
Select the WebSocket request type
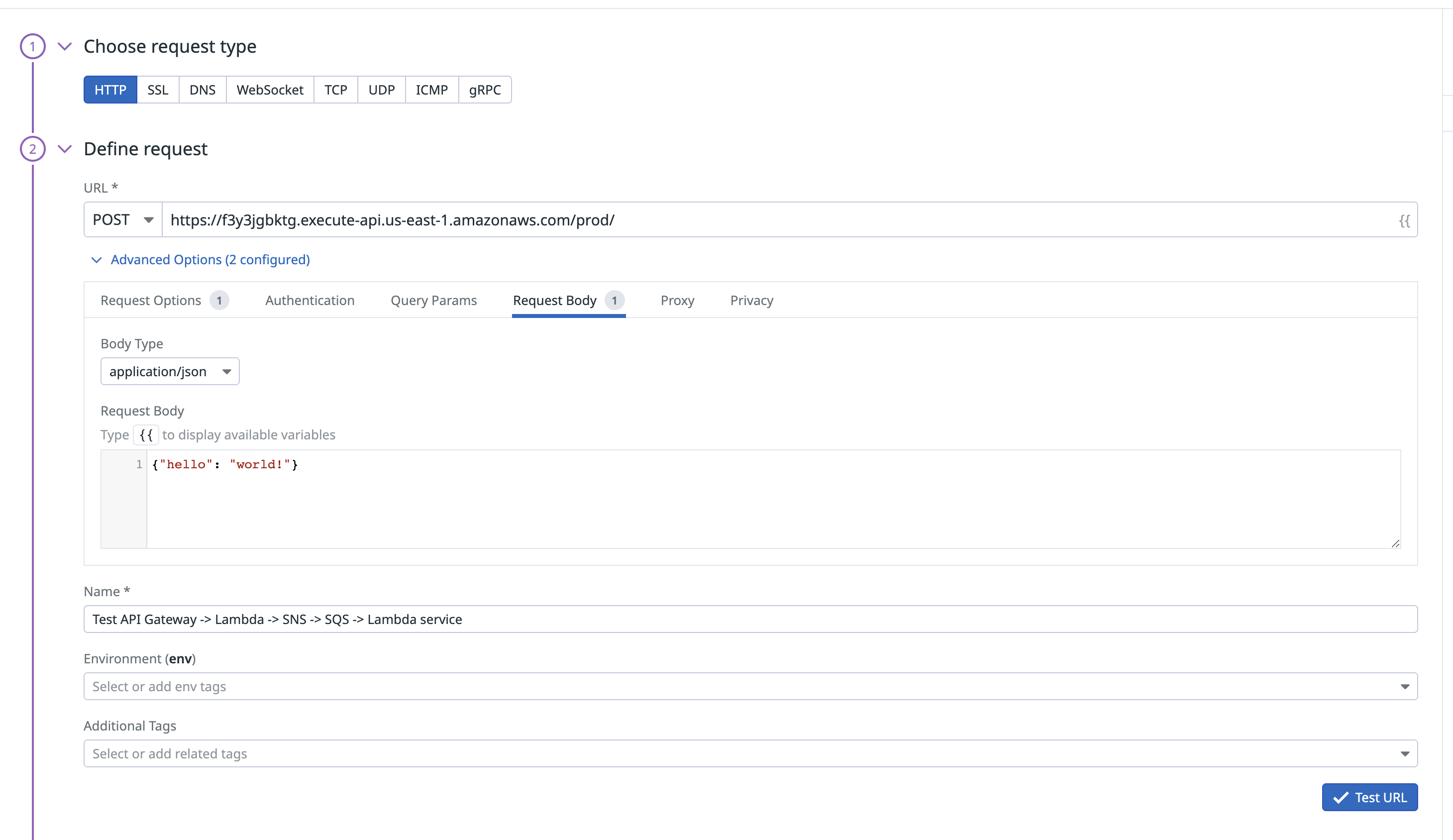(x=270, y=90)
